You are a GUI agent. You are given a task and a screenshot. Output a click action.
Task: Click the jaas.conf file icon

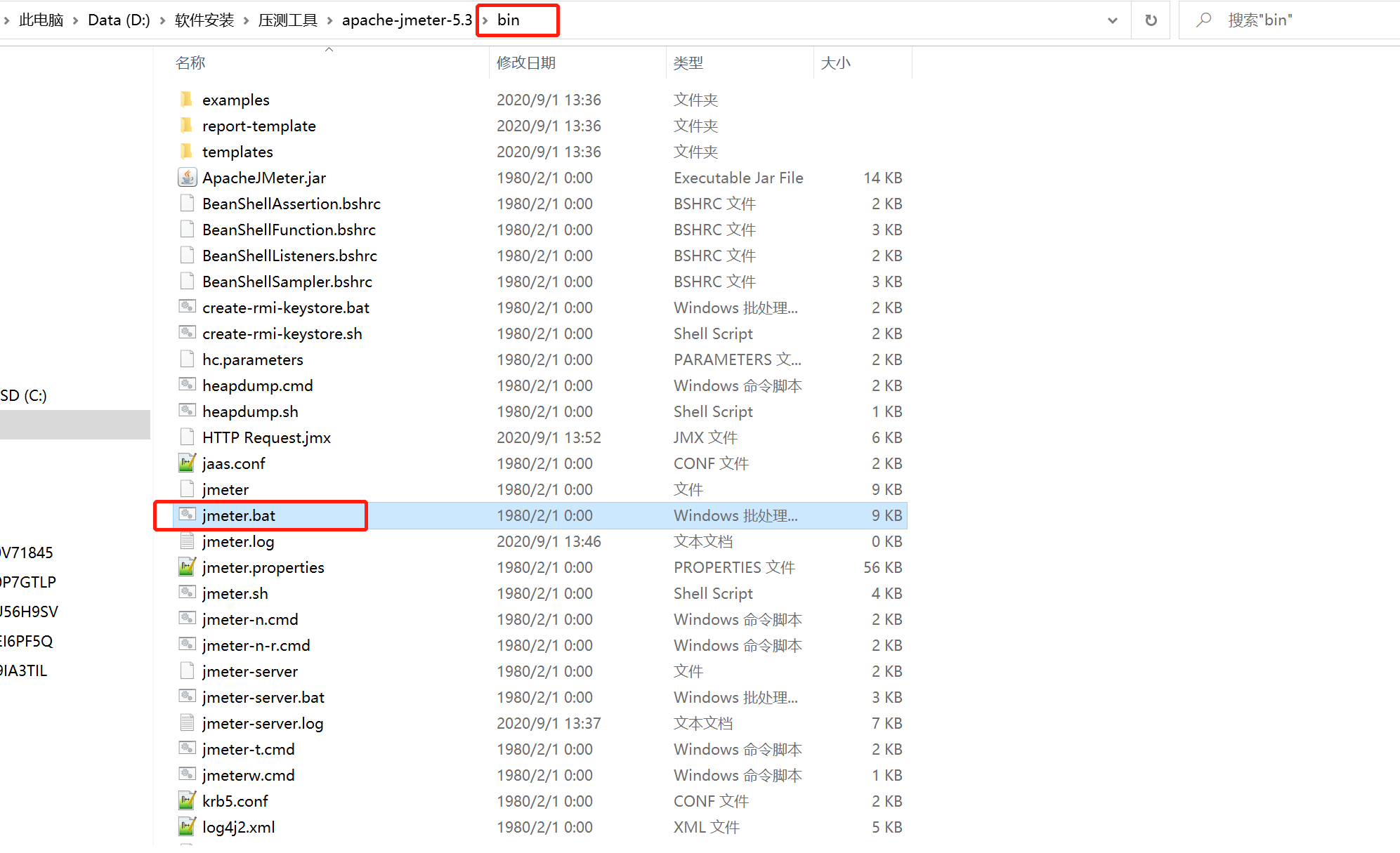(187, 463)
